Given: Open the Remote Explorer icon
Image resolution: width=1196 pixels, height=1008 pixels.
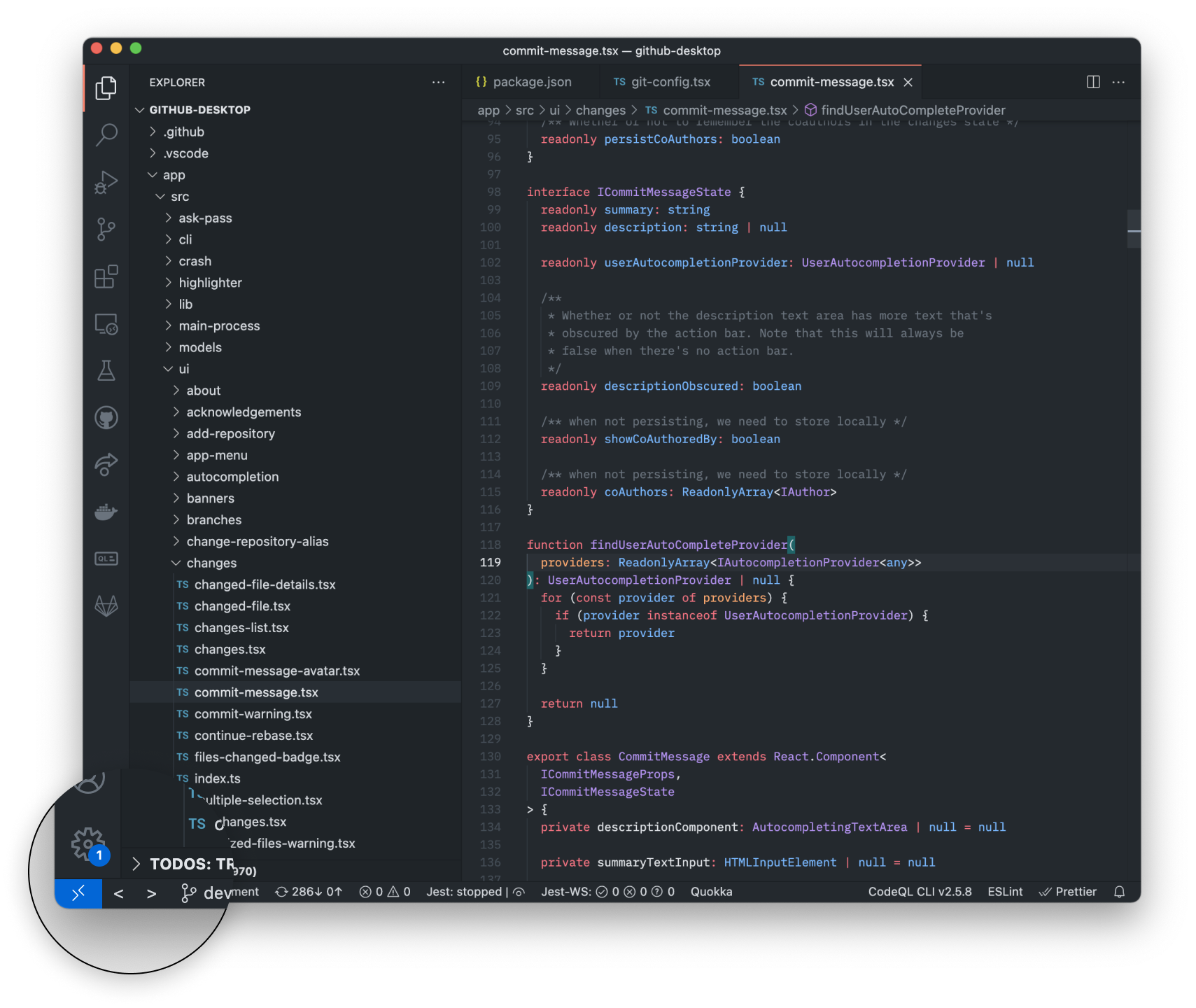Looking at the screenshot, I should 106,324.
